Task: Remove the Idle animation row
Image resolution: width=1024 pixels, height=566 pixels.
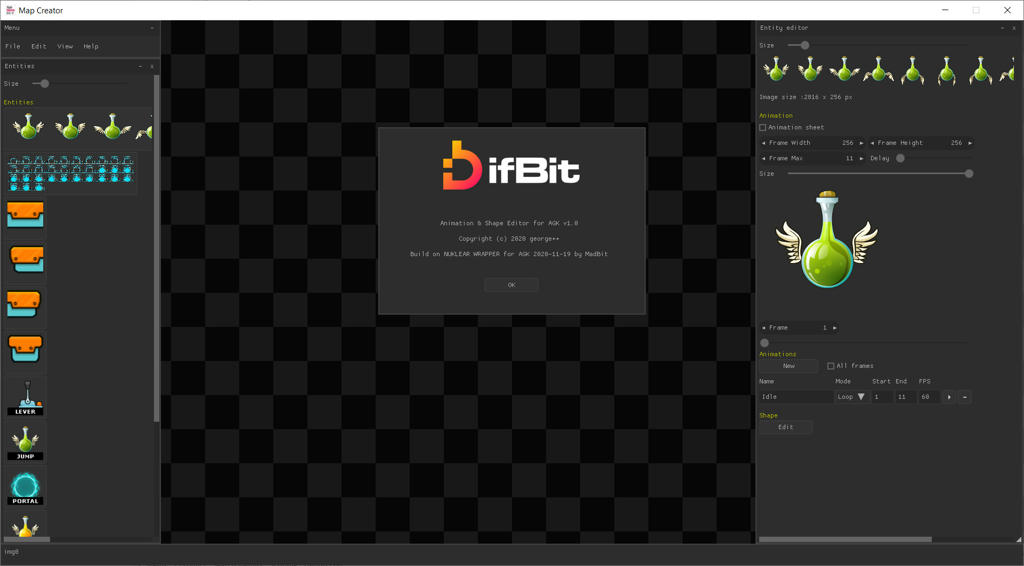Action: pyautogui.click(x=965, y=397)
